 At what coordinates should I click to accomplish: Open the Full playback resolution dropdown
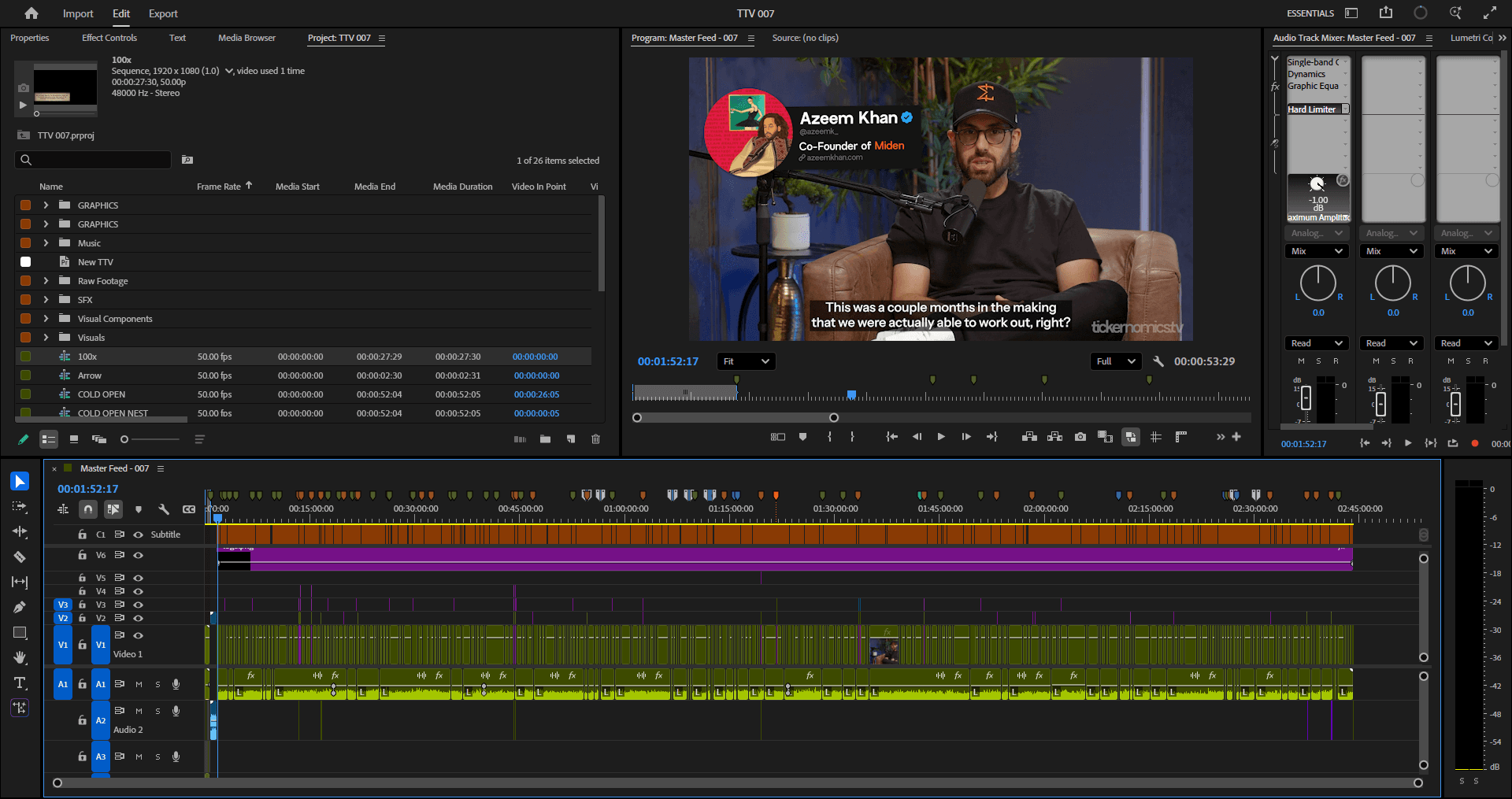click(1116, 361)
